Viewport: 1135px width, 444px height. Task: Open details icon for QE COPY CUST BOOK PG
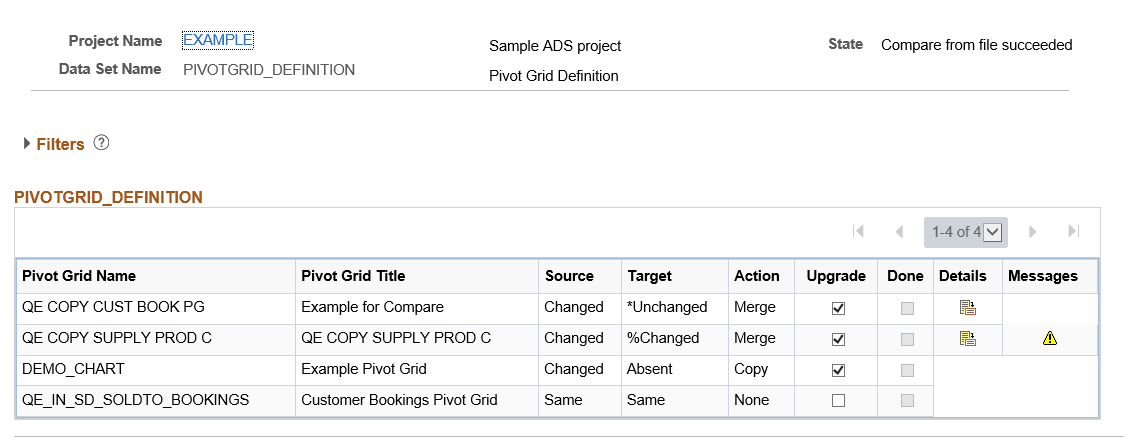tap(968, 308)
